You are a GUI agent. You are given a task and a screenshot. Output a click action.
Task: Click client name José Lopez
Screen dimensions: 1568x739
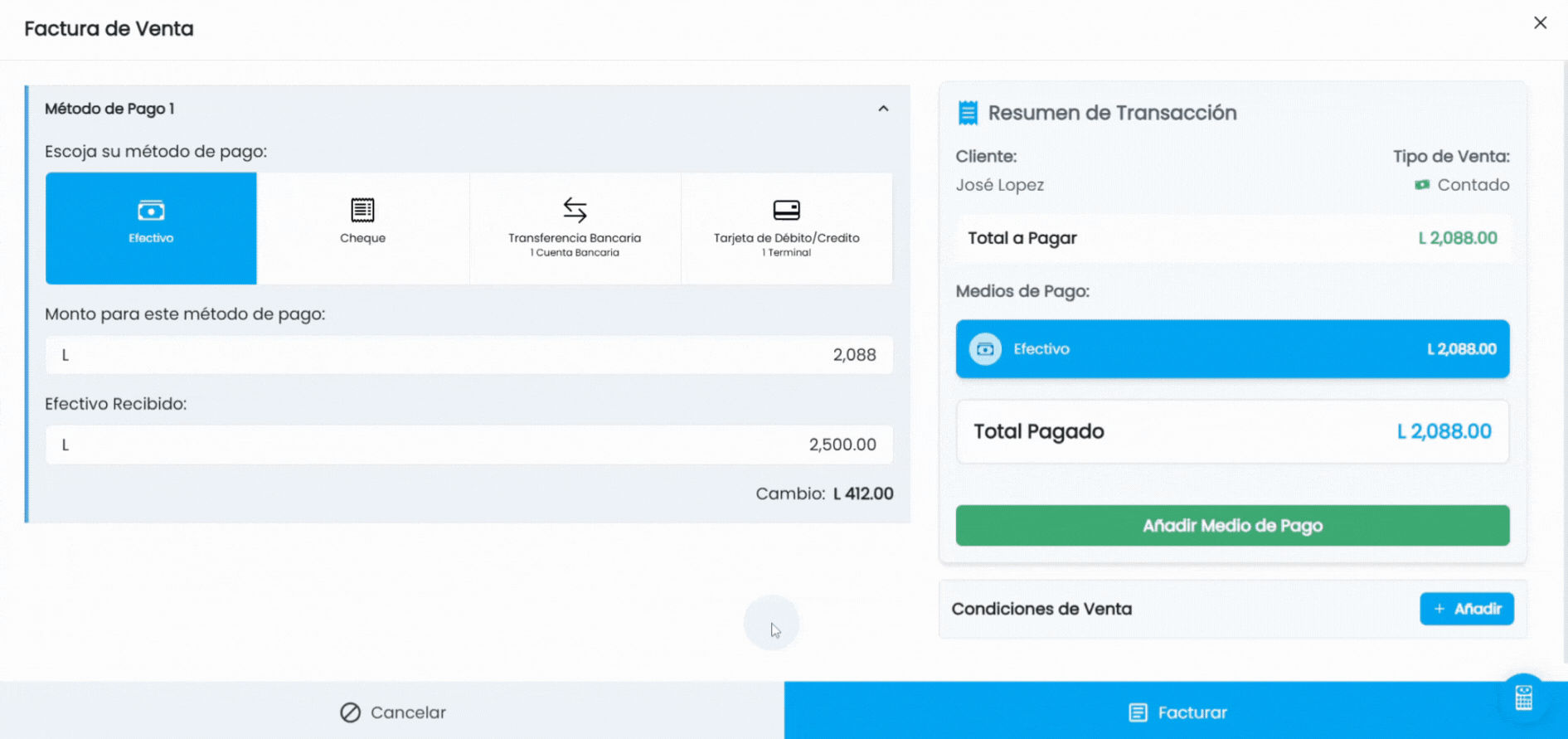pyautogui.click(x=999, y=185)
